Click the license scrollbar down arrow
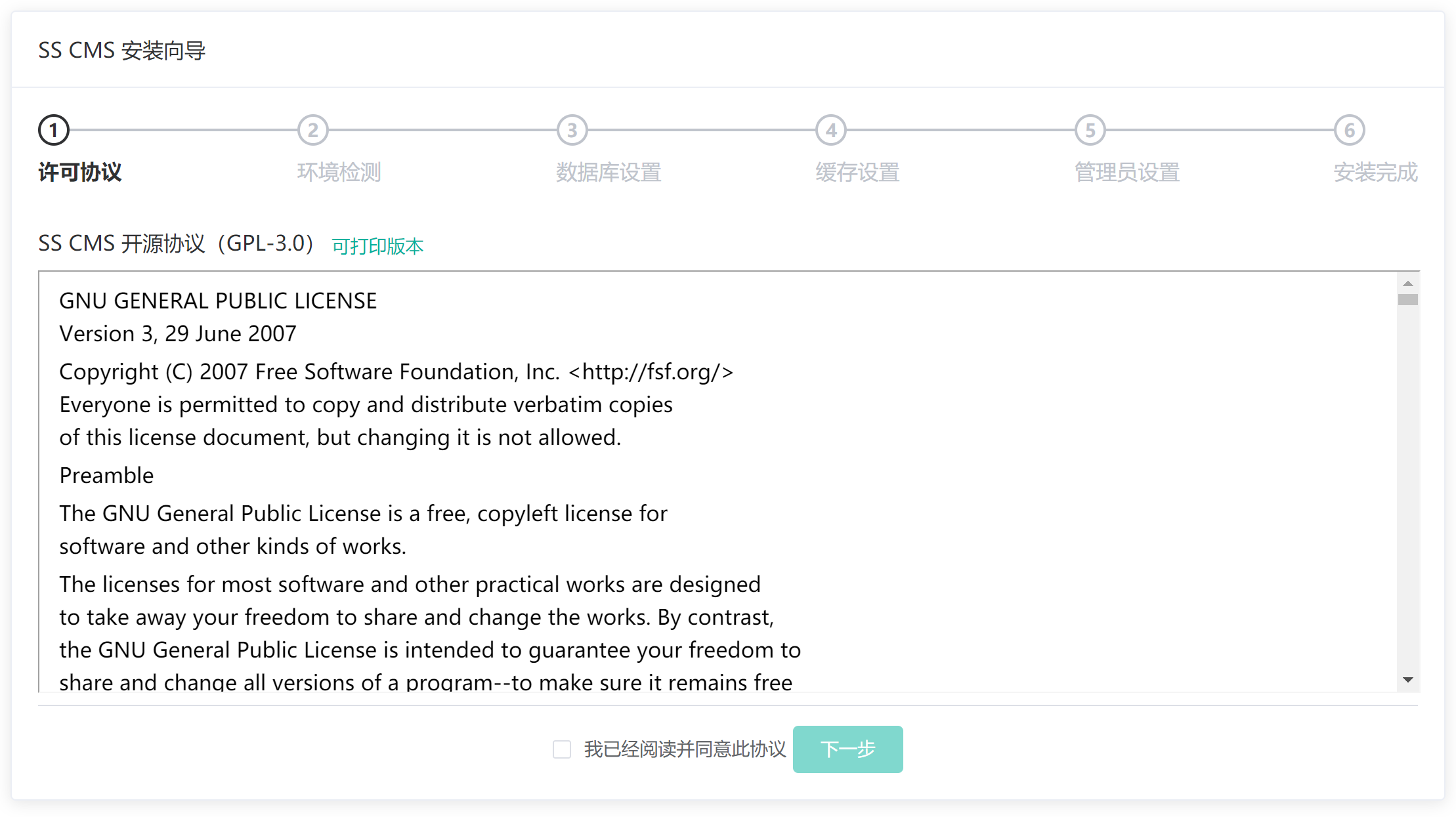 (1407, 680)
